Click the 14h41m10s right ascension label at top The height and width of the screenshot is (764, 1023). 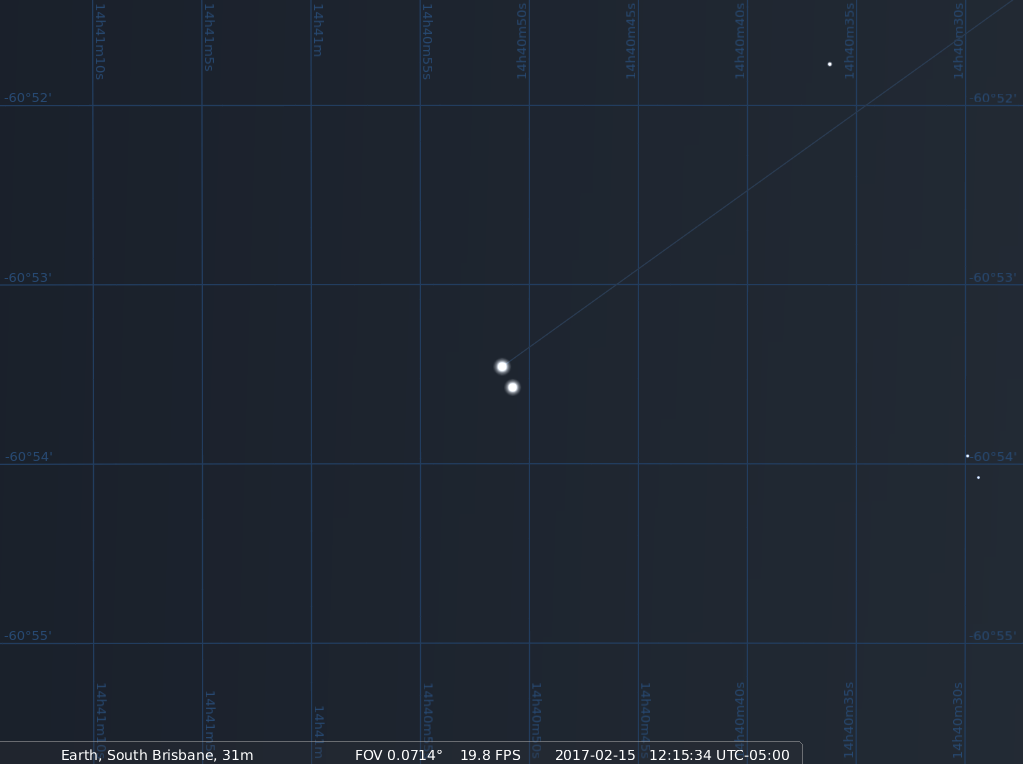pos(99,40)
